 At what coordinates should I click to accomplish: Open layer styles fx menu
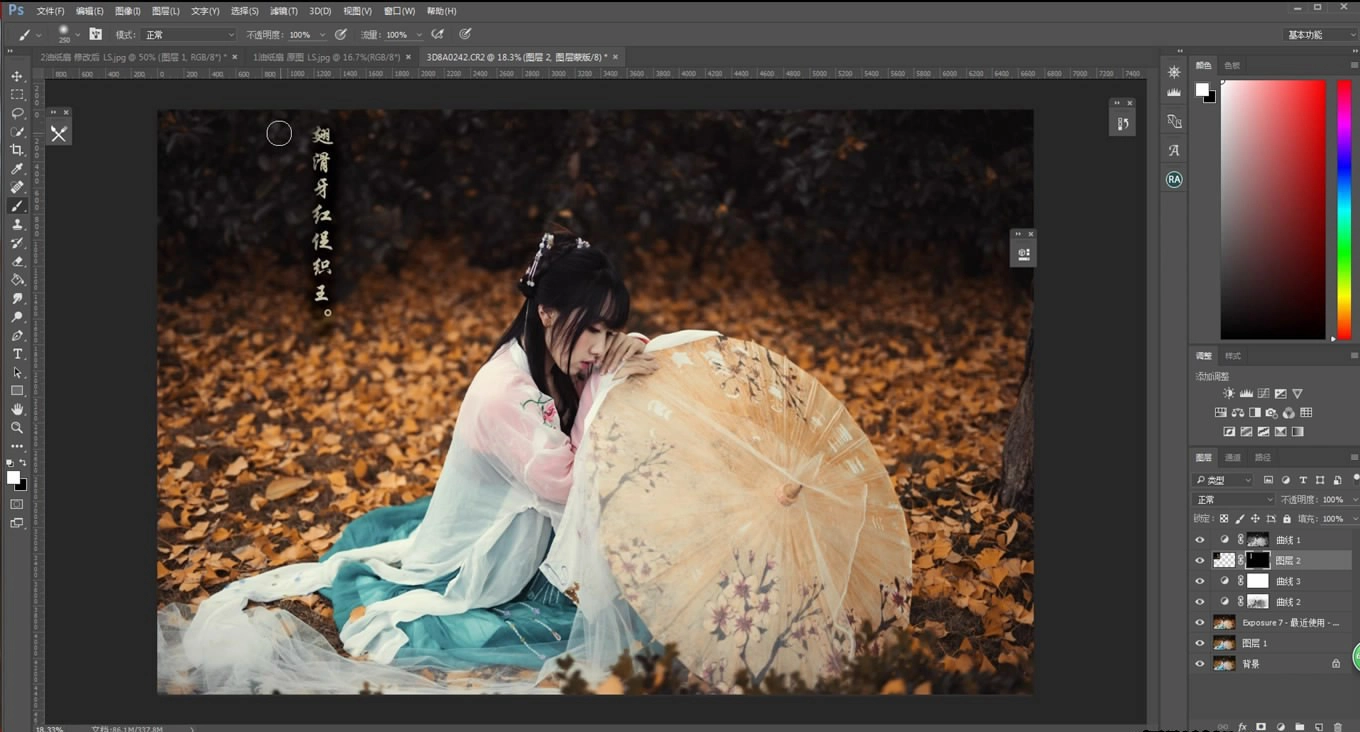click(1242, 727)
